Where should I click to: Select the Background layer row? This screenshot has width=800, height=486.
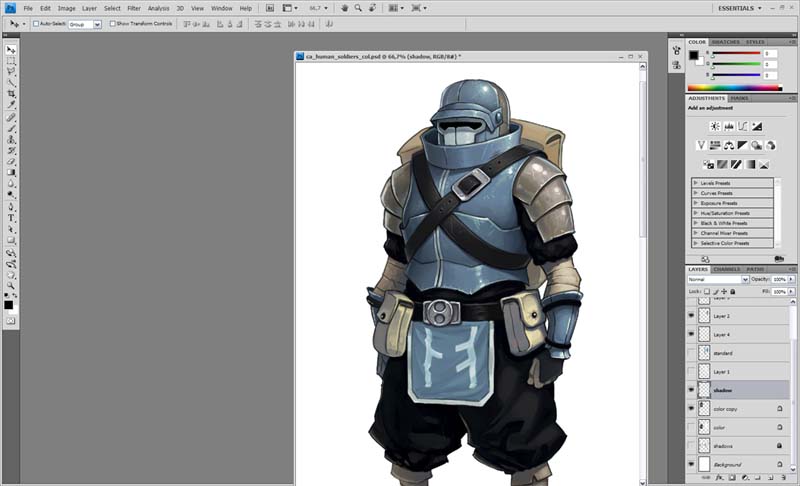[x=737, y=465]
